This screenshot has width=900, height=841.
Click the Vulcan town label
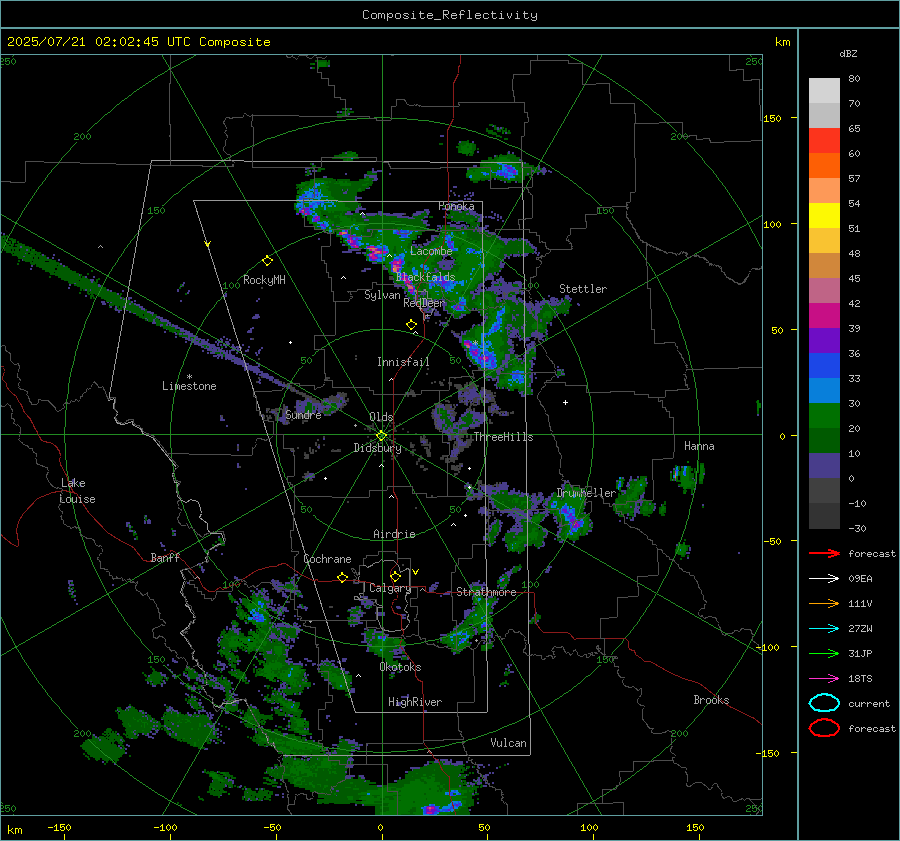click(508, 743)
